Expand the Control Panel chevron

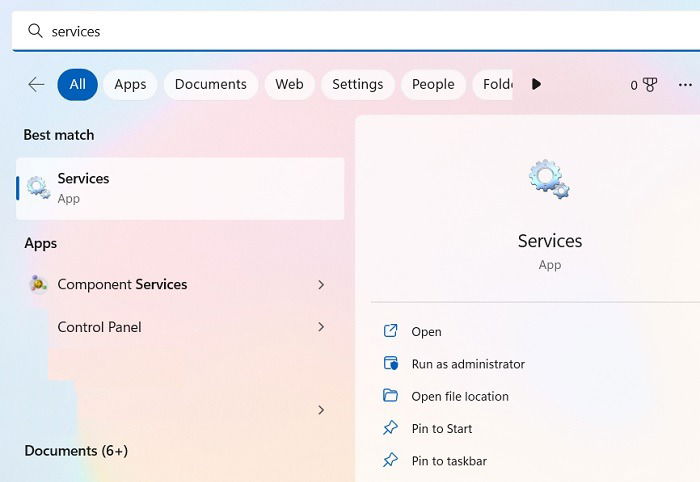tap(321, 327)
